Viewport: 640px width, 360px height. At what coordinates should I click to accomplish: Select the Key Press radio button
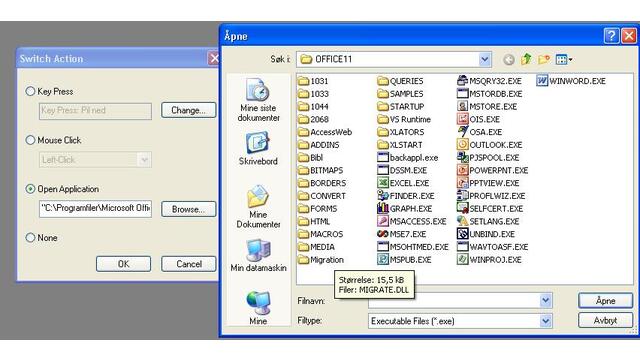coord(30,91)
